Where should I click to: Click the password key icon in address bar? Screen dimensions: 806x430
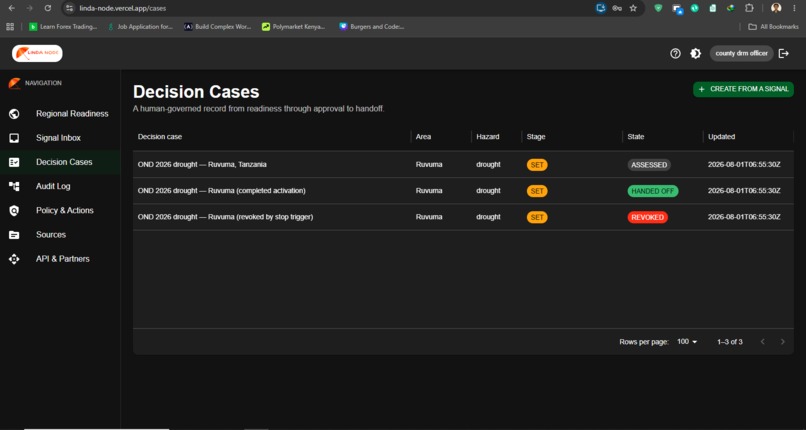point(617,8)
